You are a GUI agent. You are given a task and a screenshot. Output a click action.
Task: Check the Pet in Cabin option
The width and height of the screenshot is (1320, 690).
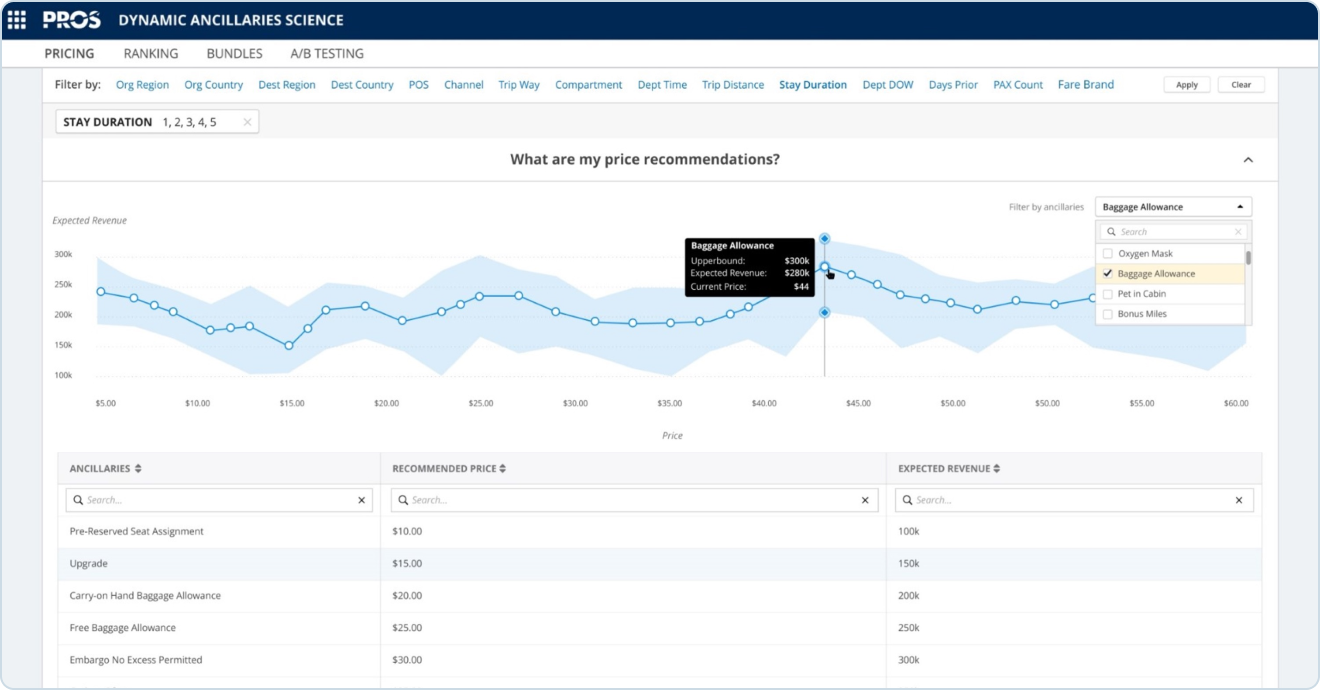[1107, 294]
